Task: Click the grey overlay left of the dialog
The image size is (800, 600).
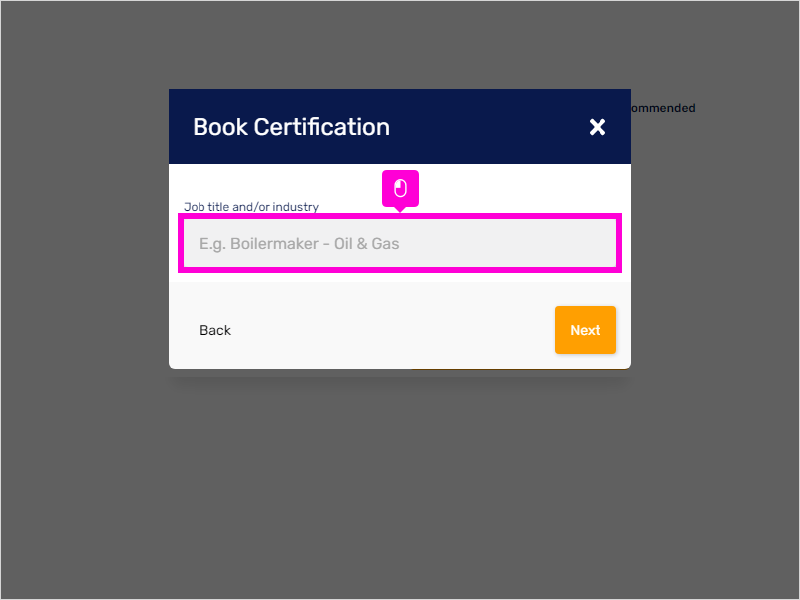Action: click(x=85, y=300)
